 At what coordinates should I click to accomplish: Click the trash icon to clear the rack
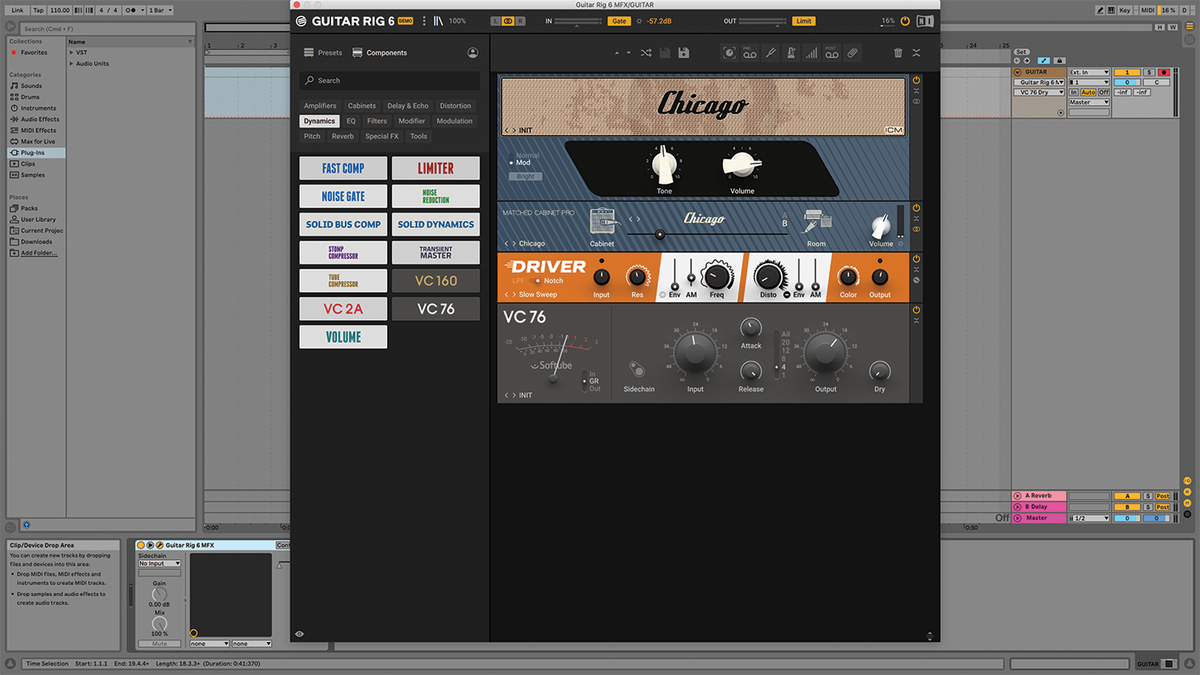click(897, 53)
